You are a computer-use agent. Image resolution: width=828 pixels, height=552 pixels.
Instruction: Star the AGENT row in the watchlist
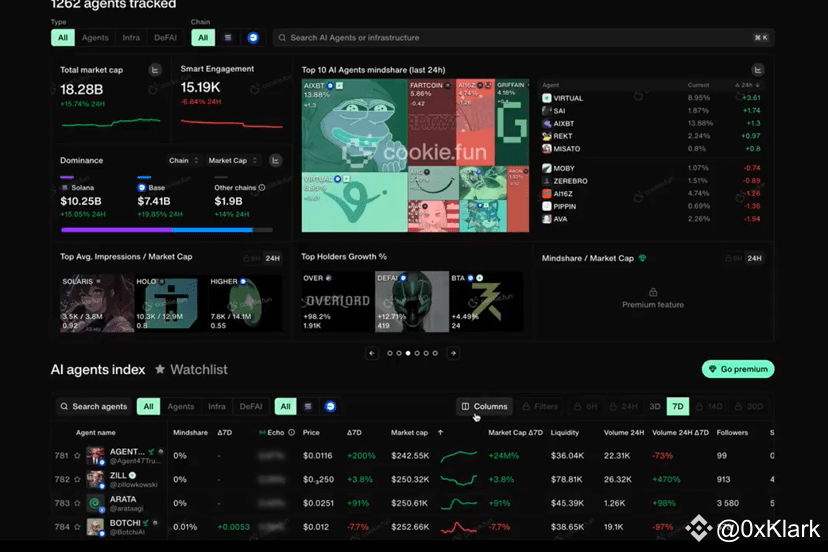pos(77,455)
